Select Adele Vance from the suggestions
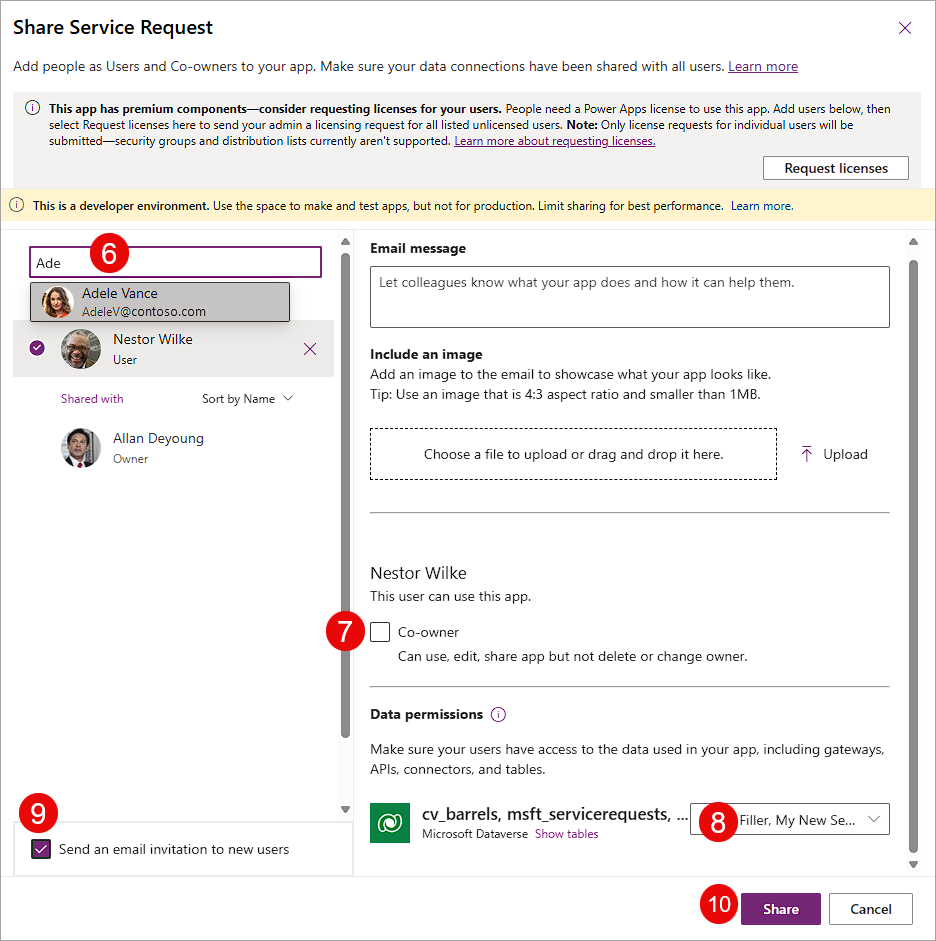This screenshot has height=941, width=936. [x=160, y=302]
